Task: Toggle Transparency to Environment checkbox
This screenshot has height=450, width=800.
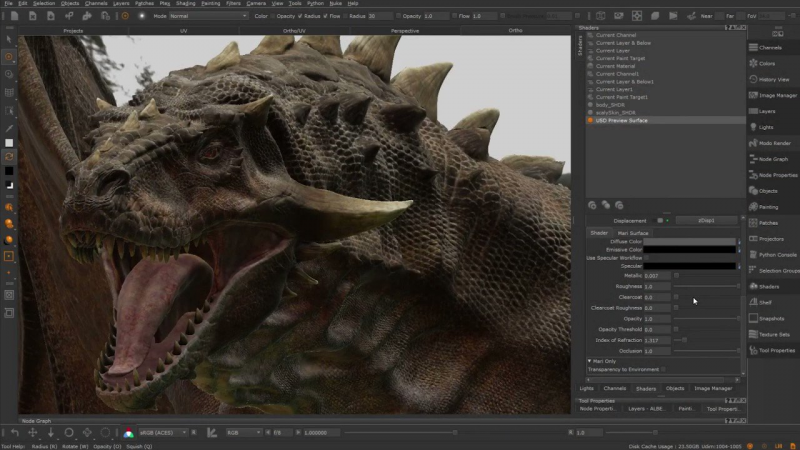Action: [663, 369]
